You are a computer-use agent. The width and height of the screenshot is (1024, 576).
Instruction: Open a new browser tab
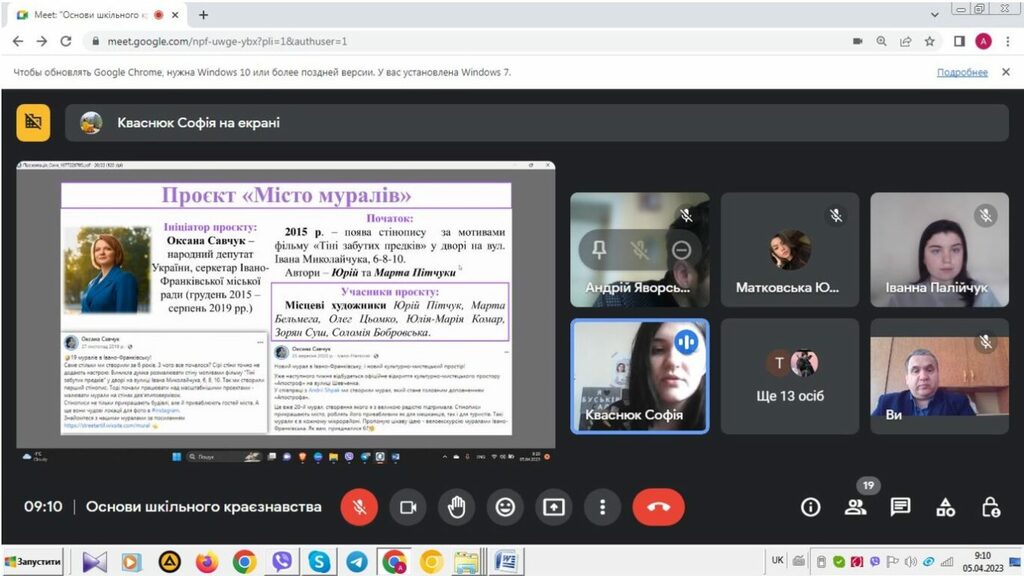point(204,15)
